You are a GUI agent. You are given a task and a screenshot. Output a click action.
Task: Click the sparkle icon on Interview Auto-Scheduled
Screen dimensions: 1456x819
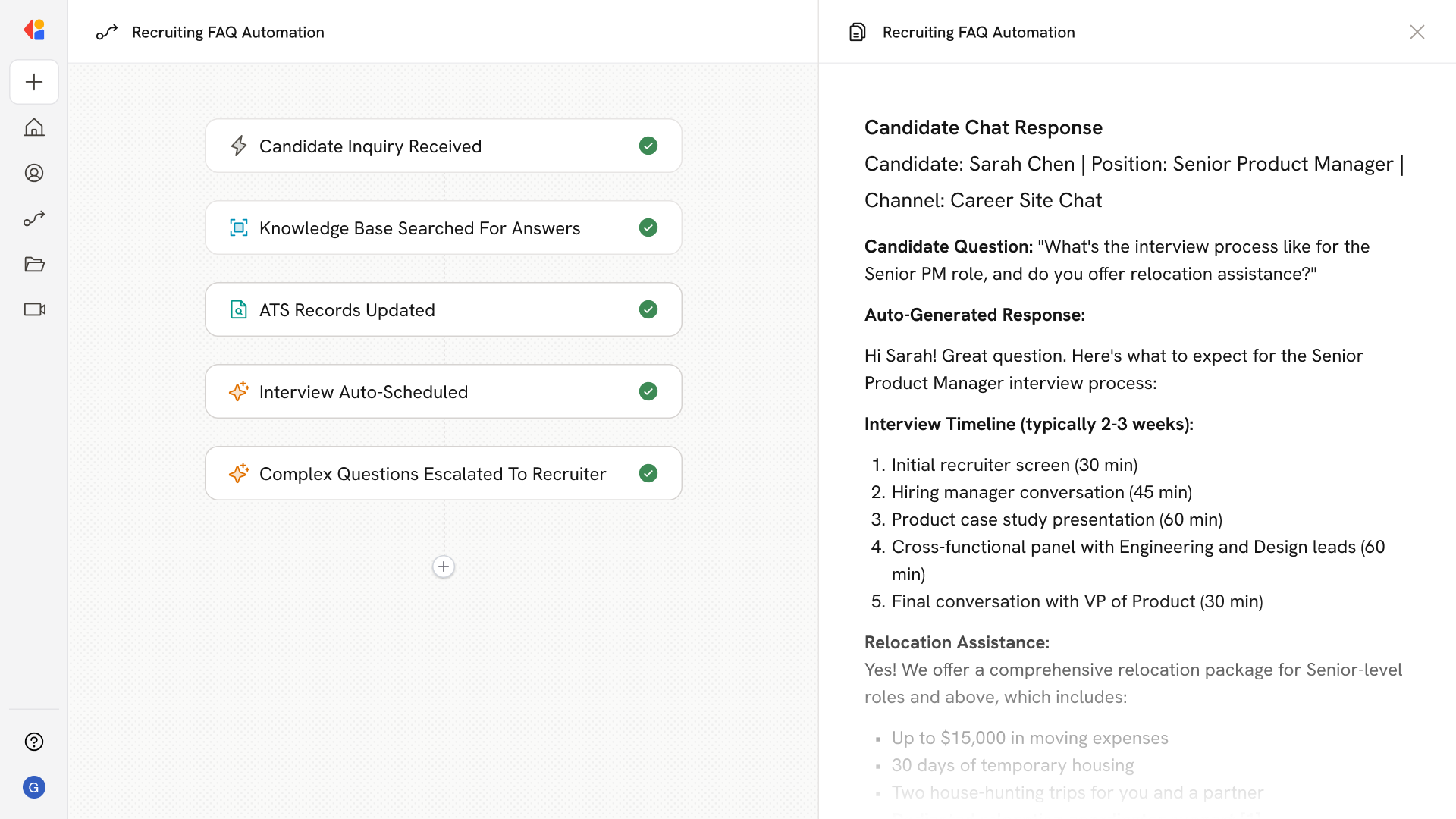pos(239,391)
